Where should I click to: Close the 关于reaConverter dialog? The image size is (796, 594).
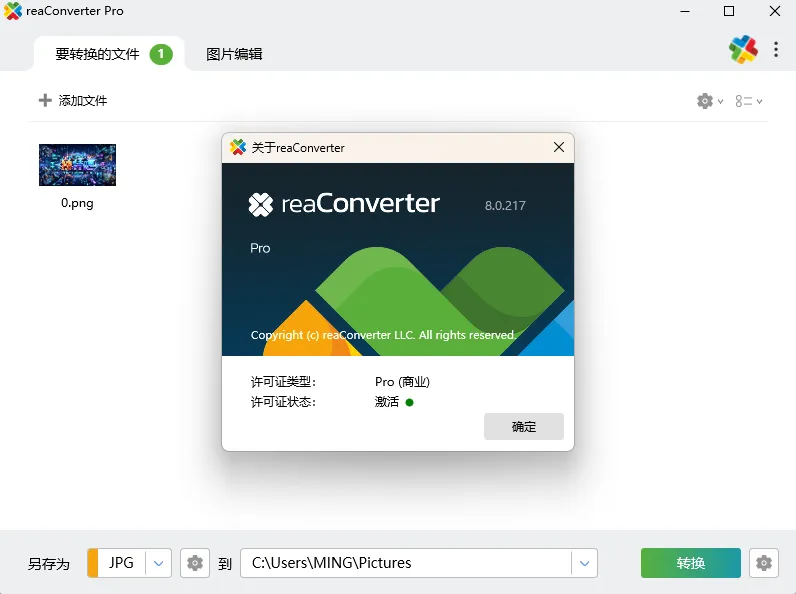click(x=559, y=147)
